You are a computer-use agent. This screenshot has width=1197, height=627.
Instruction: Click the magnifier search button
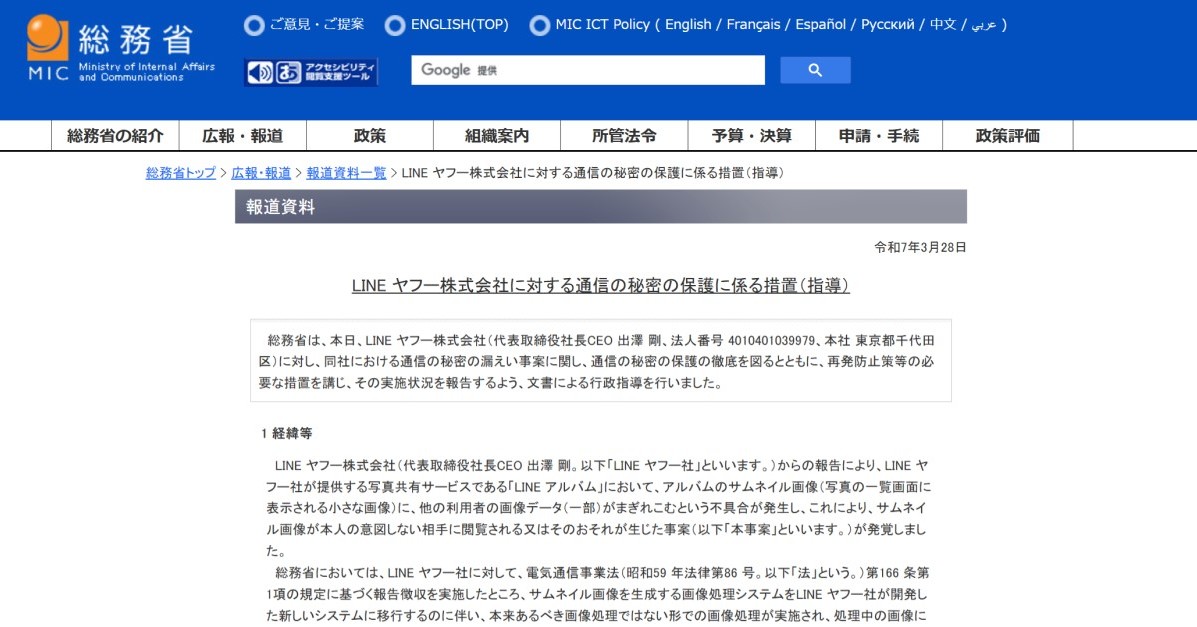point(815,70)
